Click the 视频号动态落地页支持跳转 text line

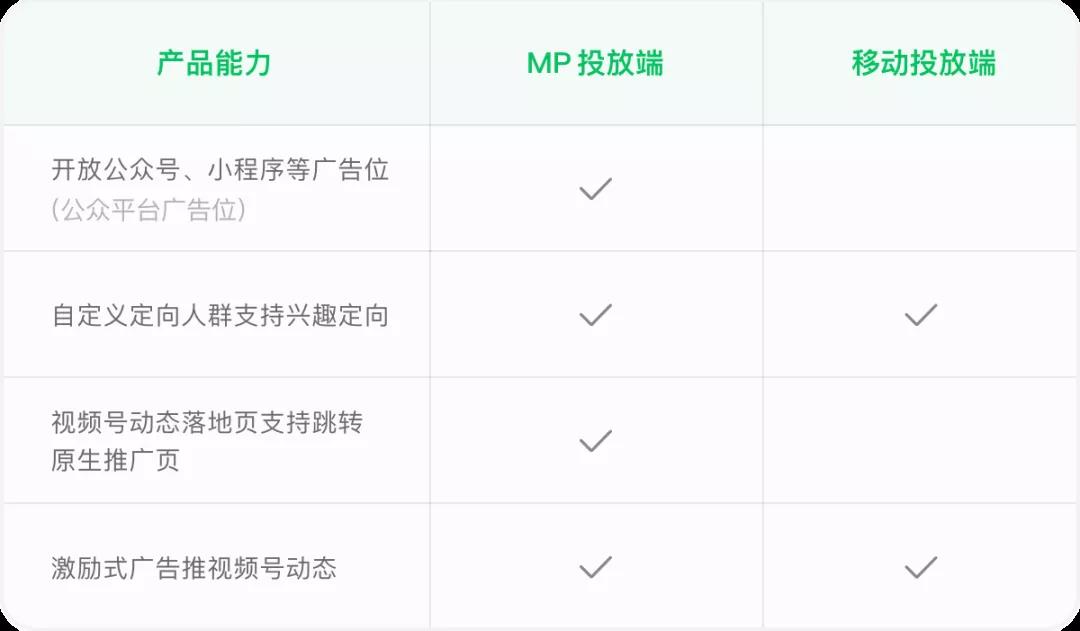(x=207, y=422)
